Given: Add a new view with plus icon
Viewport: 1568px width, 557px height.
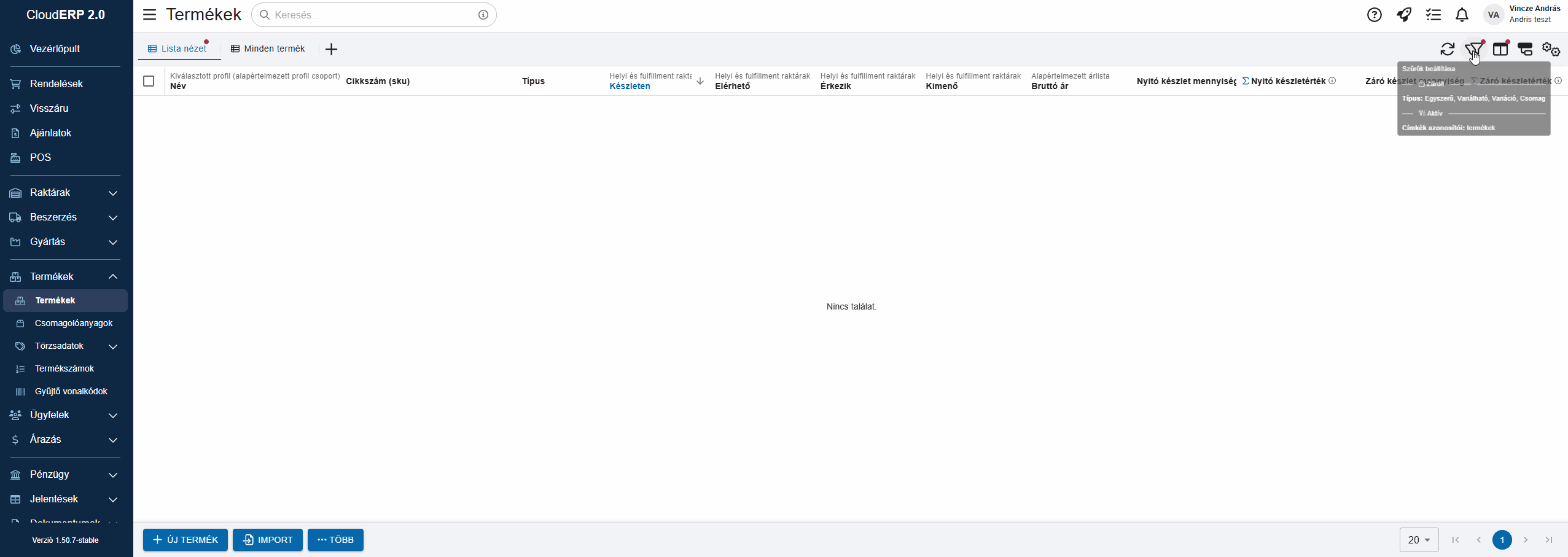Looking at the screenshot, I should (x=332, y=49).
